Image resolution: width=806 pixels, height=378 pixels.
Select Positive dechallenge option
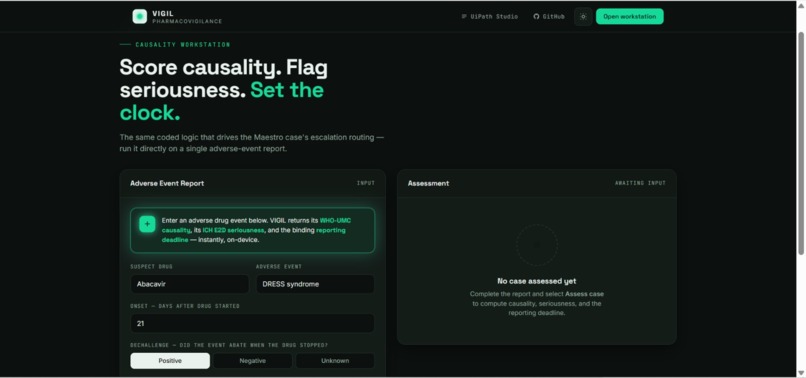170,361
